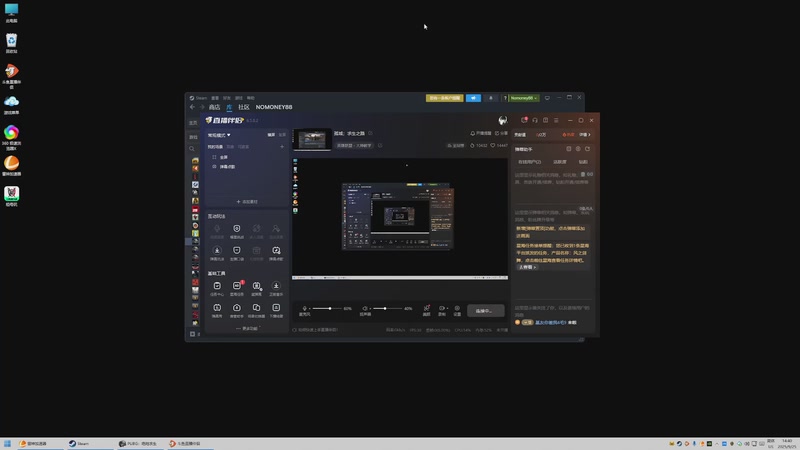Click the 分享 share button
The image size is (800, 450).
(502, 133)
